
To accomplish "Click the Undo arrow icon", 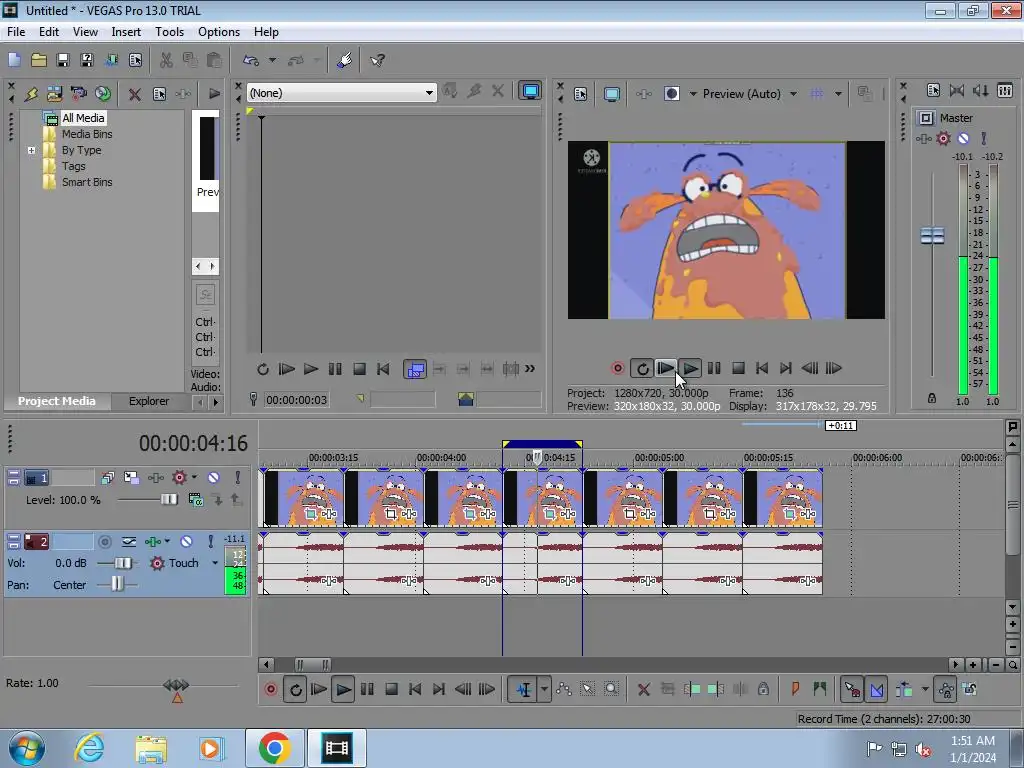I will tap(251, 60).
